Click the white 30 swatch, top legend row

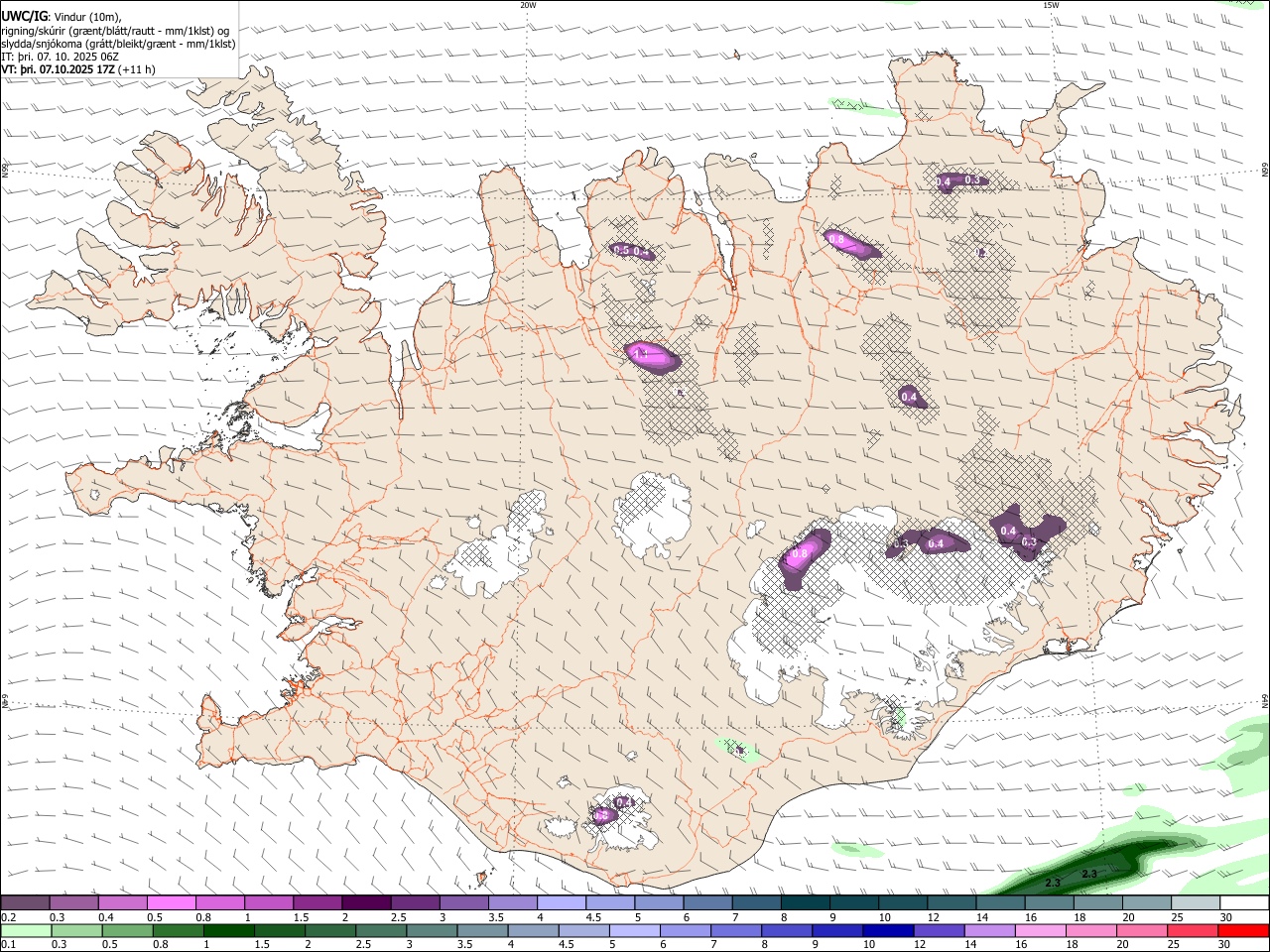click(1245, 903)
